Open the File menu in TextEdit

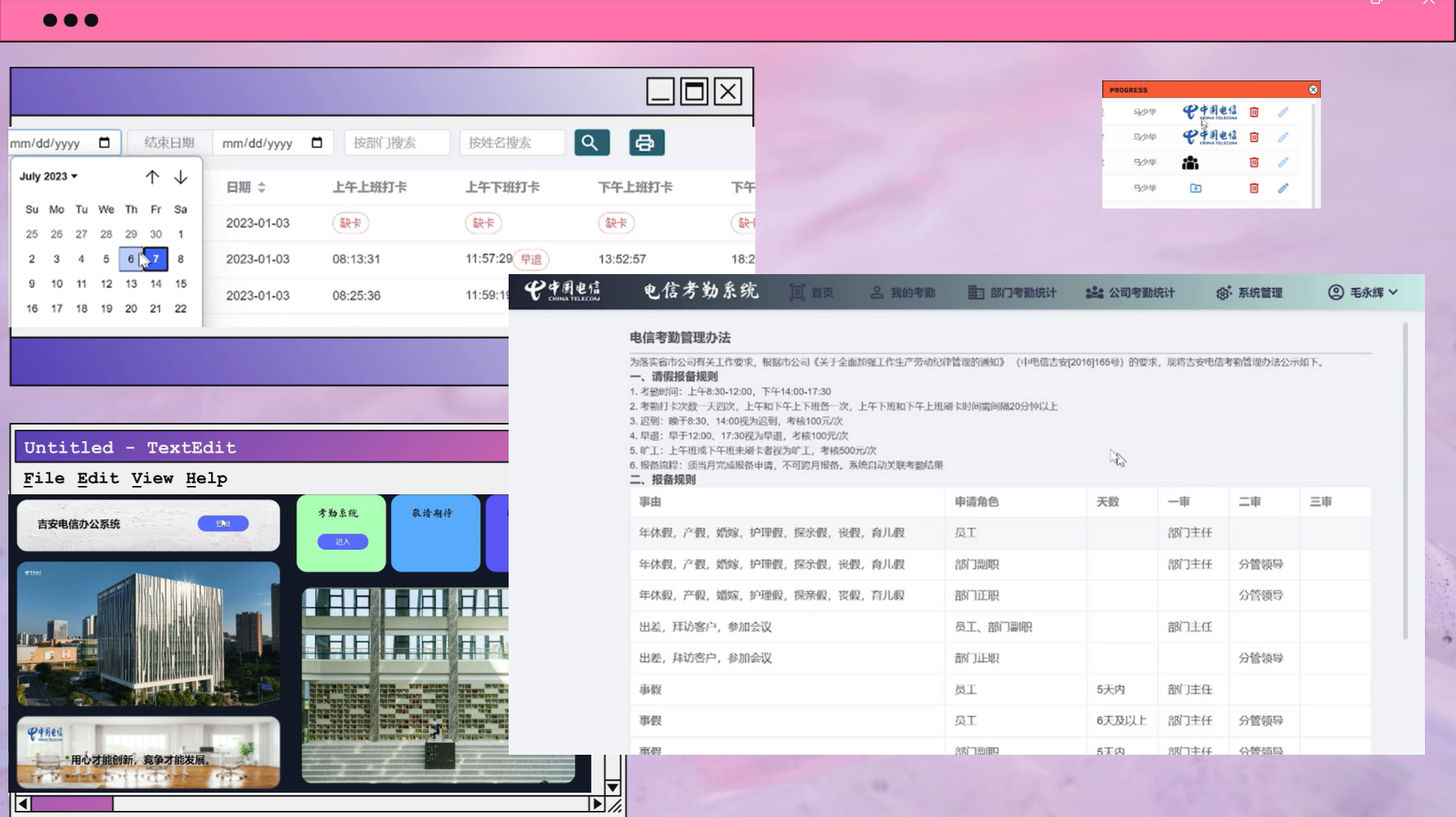pyautogui.click(x=43, y=478)
